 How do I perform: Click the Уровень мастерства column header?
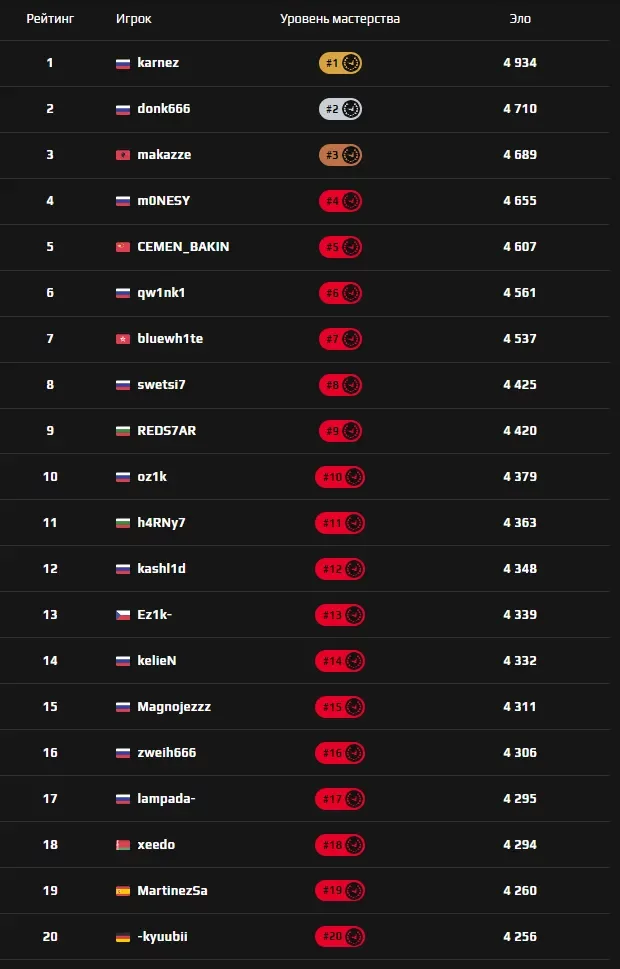point(340,19)
